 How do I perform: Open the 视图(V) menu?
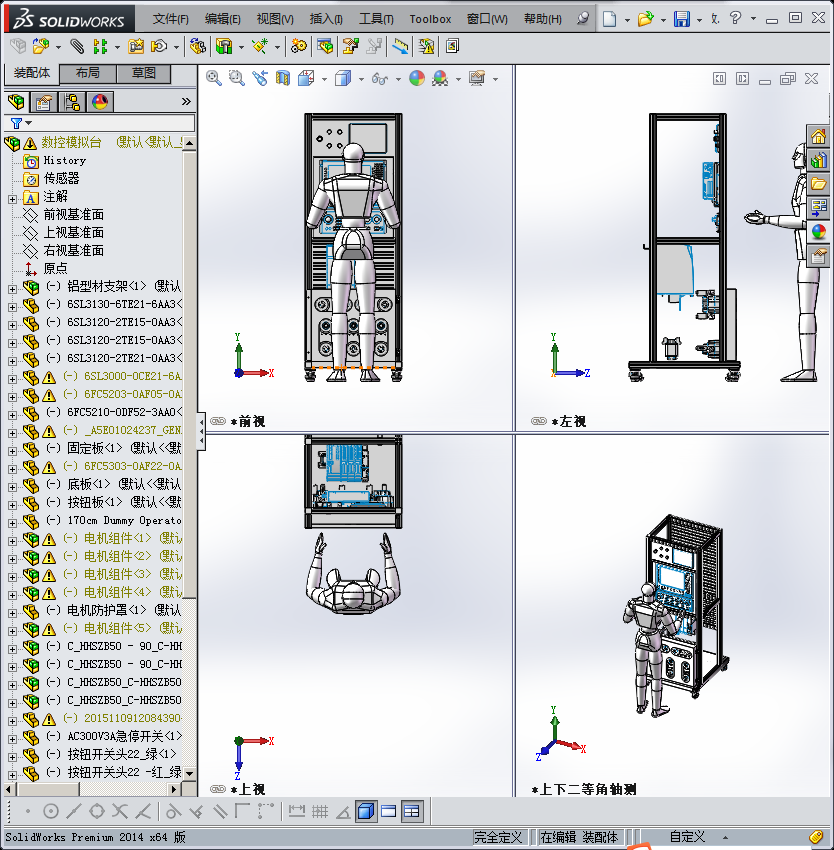(275, 19)
